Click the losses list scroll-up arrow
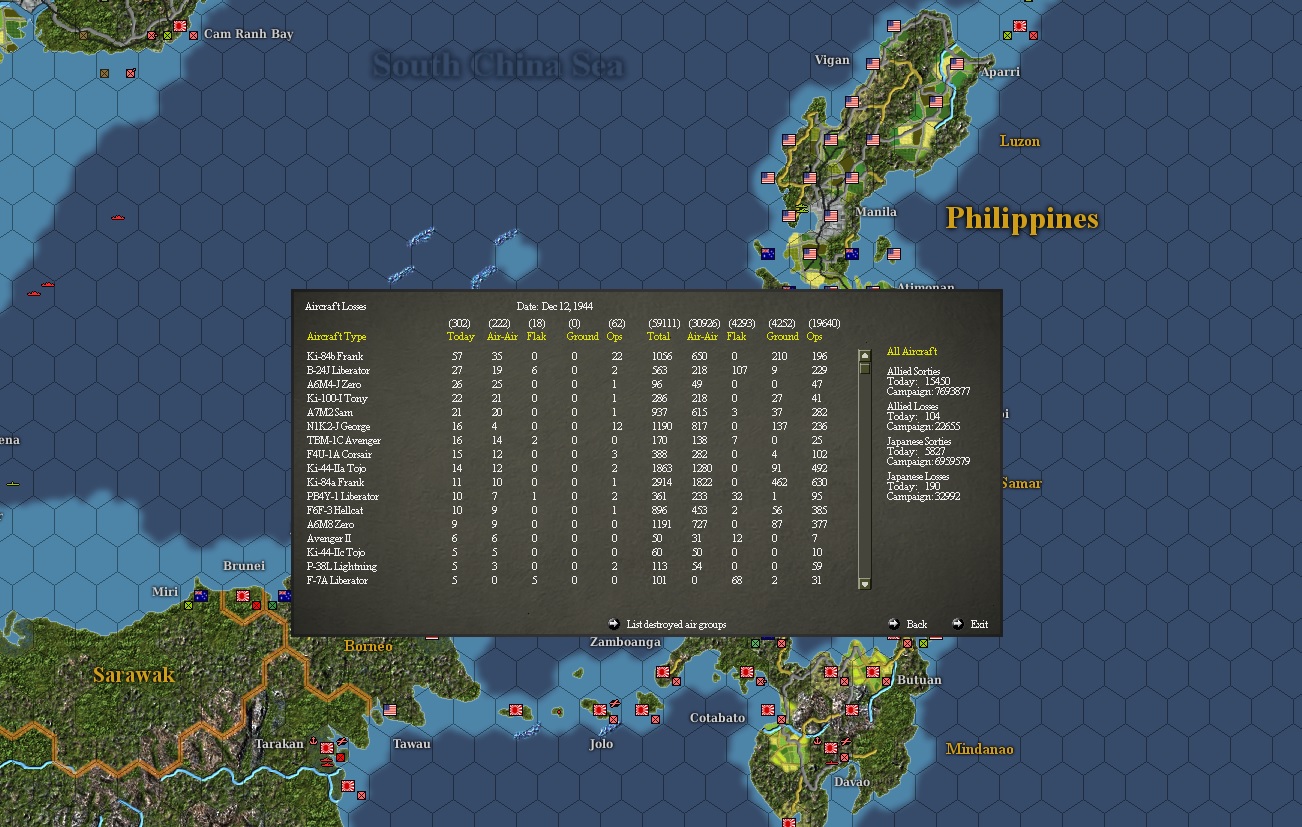1302x827 pixels. pyautogui.click(x=865, y=356)
